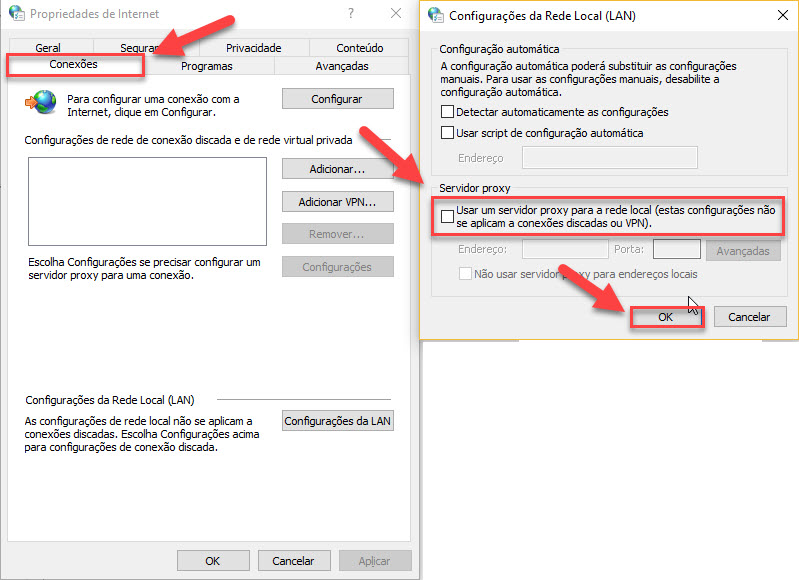Click the Configurar button
Image resolution: width=799 pixels, height=580 pixels.
[x=337, y=99]
